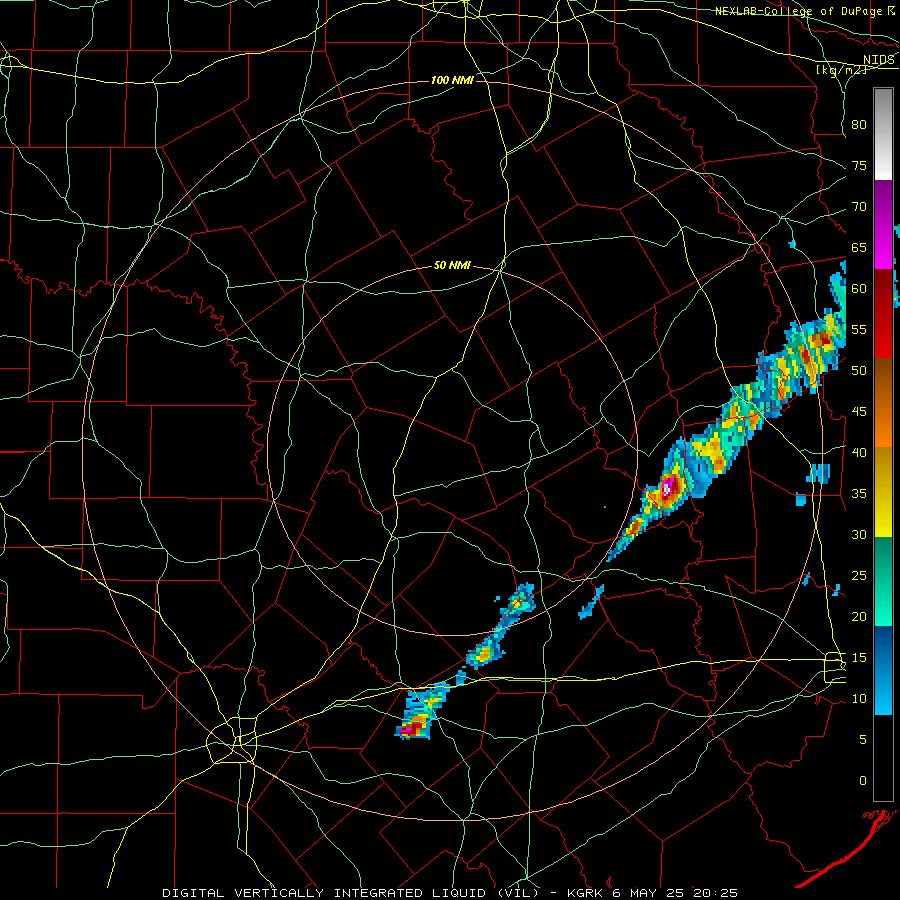Image resolution: width=900 pixels, height=900 pixels.
Task: Click the 20 value on the color scale
Action: click(859, 616)
